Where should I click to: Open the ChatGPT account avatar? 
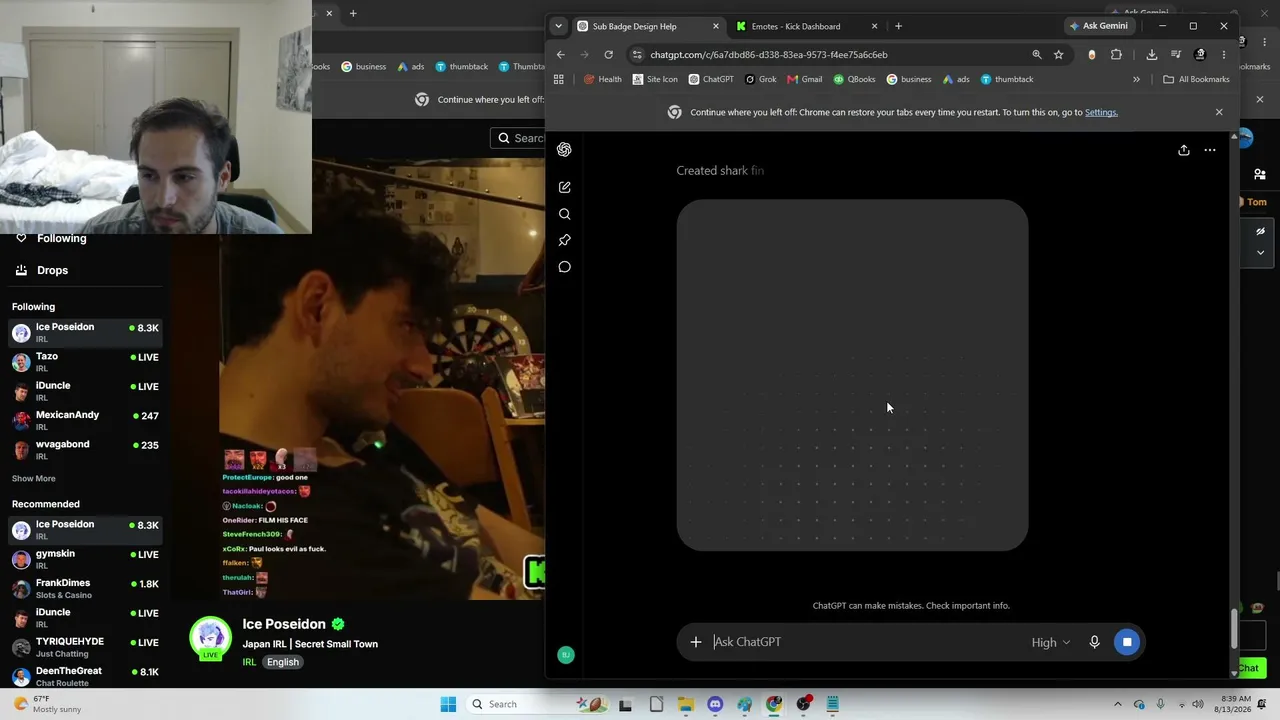[x=566, y=655]
